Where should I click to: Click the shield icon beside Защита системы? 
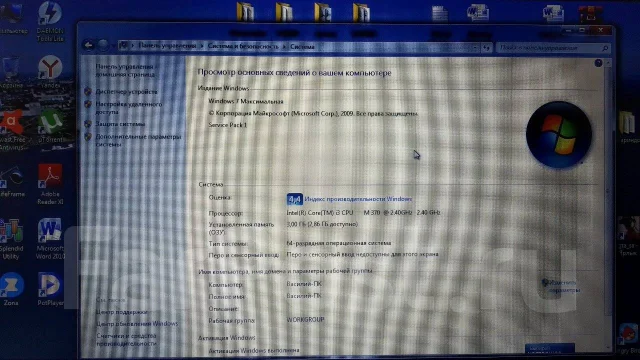pyautogui.click(x=88, y=124)
